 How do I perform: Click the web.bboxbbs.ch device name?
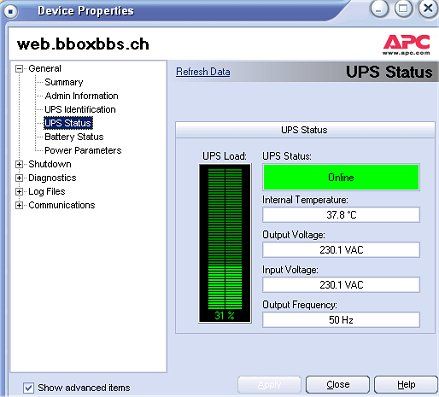pos(83,45)
